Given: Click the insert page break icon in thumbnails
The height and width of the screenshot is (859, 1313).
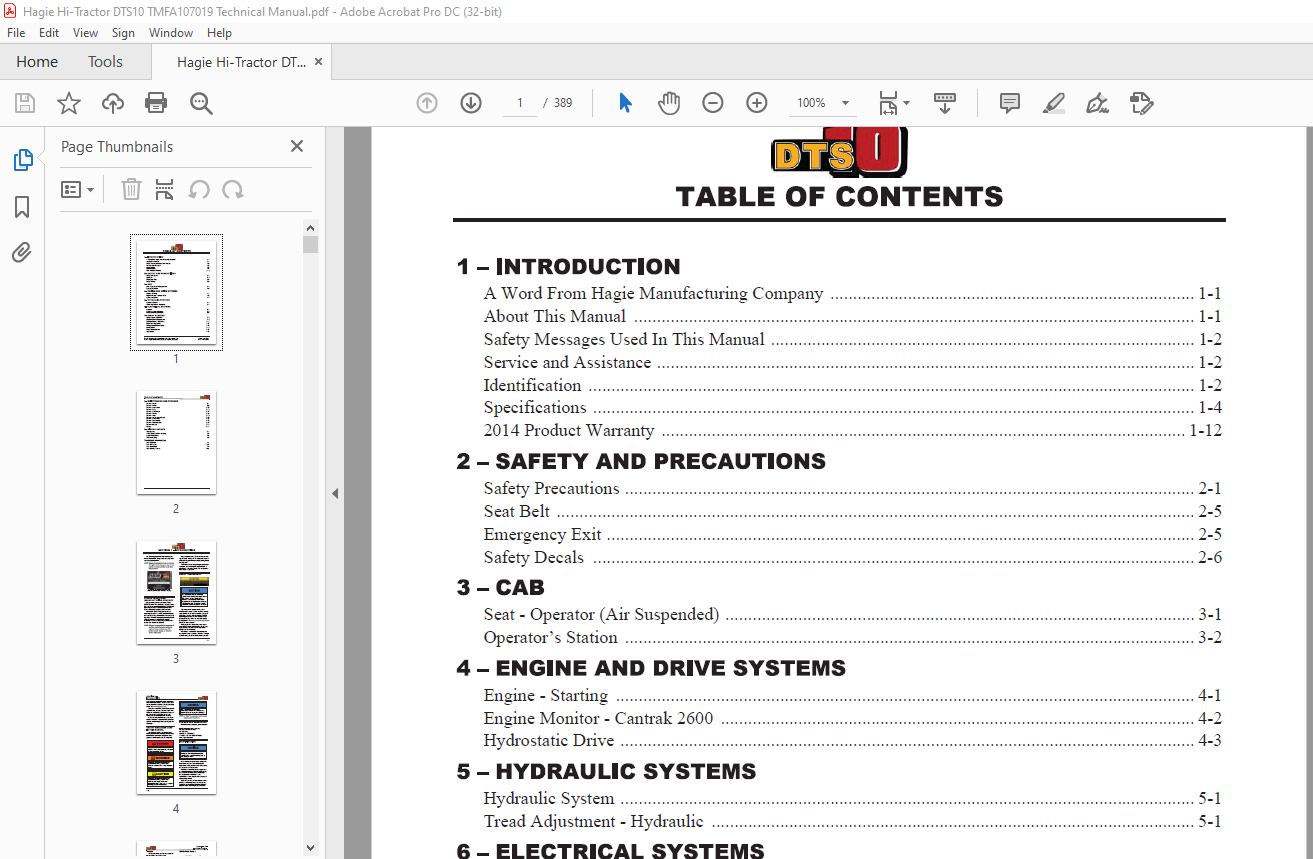Looking at the screenshot, I should click(165, 189).
